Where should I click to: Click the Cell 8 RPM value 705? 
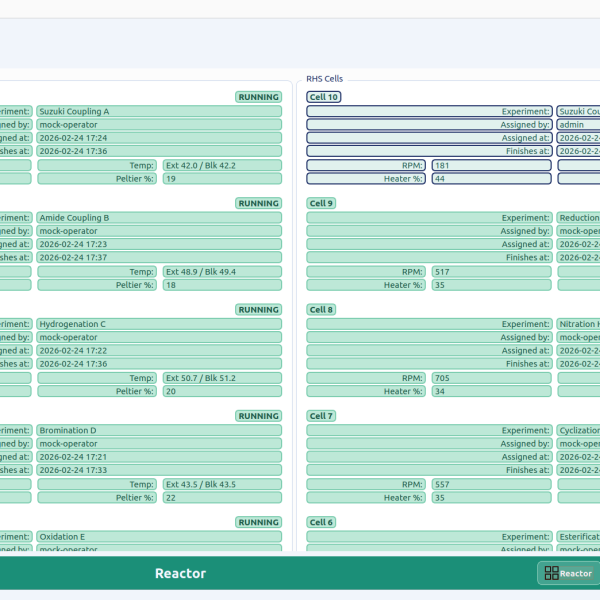click(x=490, y=378)
